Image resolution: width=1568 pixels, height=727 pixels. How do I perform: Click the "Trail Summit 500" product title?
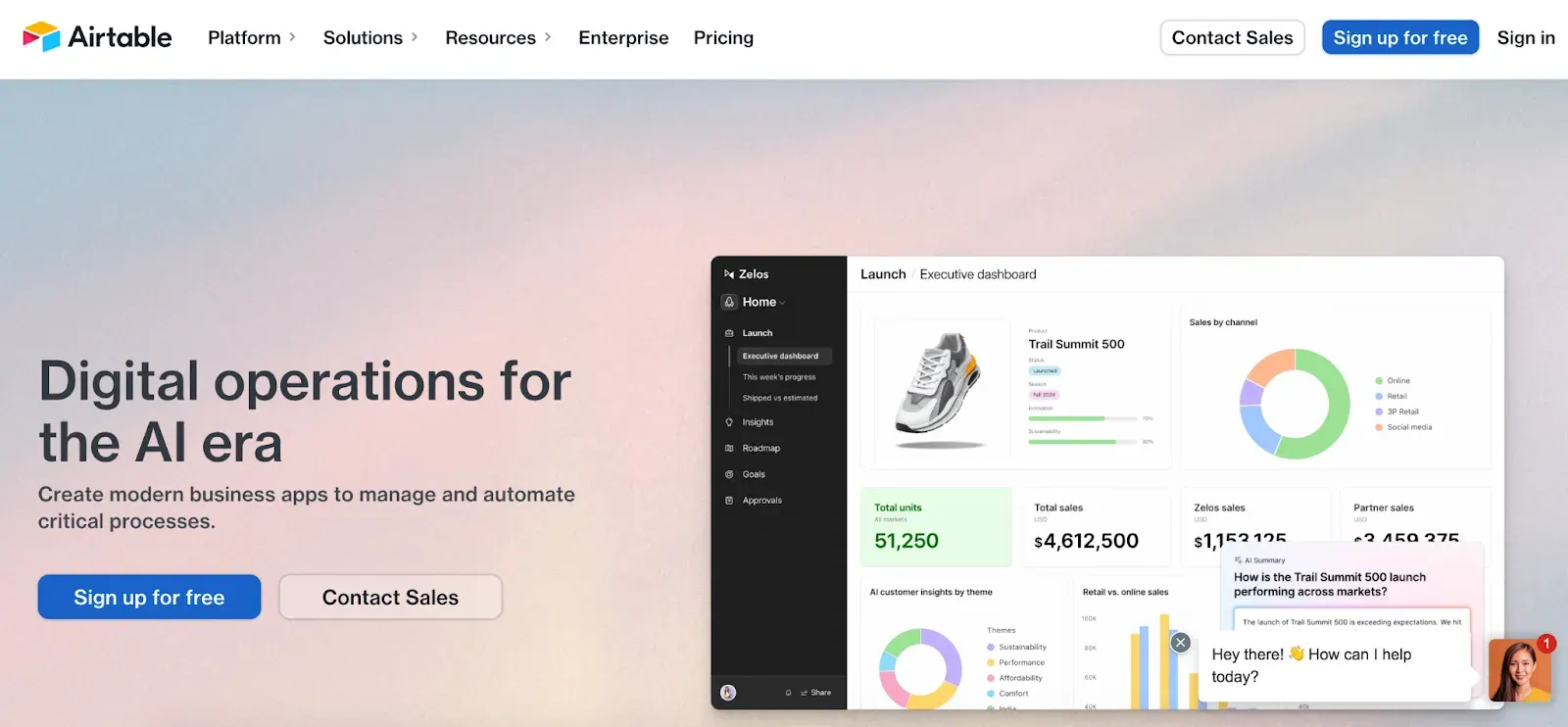coord(1076,344)
